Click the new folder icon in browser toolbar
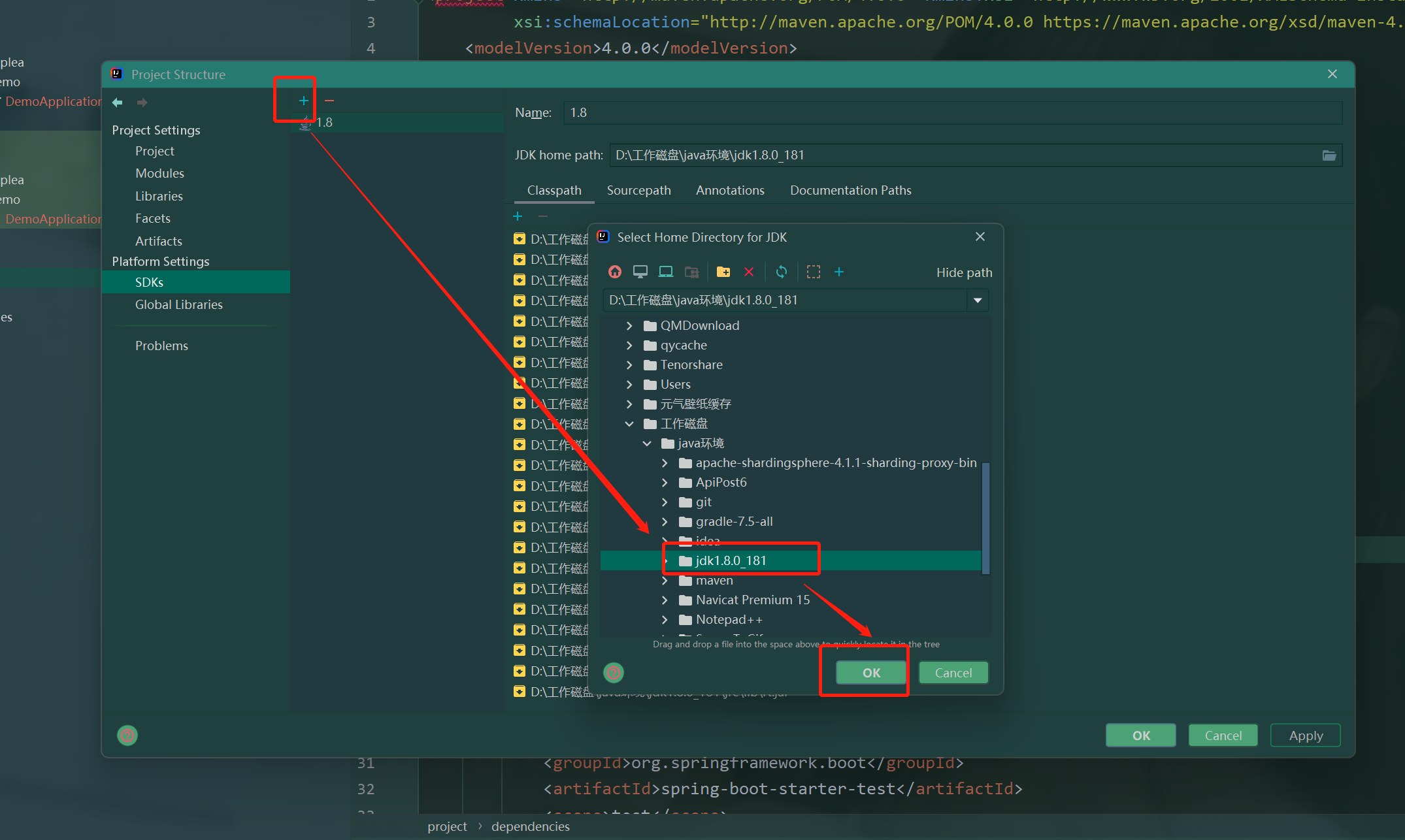Viewport: 1405px width, 840px height. [723, 272]
